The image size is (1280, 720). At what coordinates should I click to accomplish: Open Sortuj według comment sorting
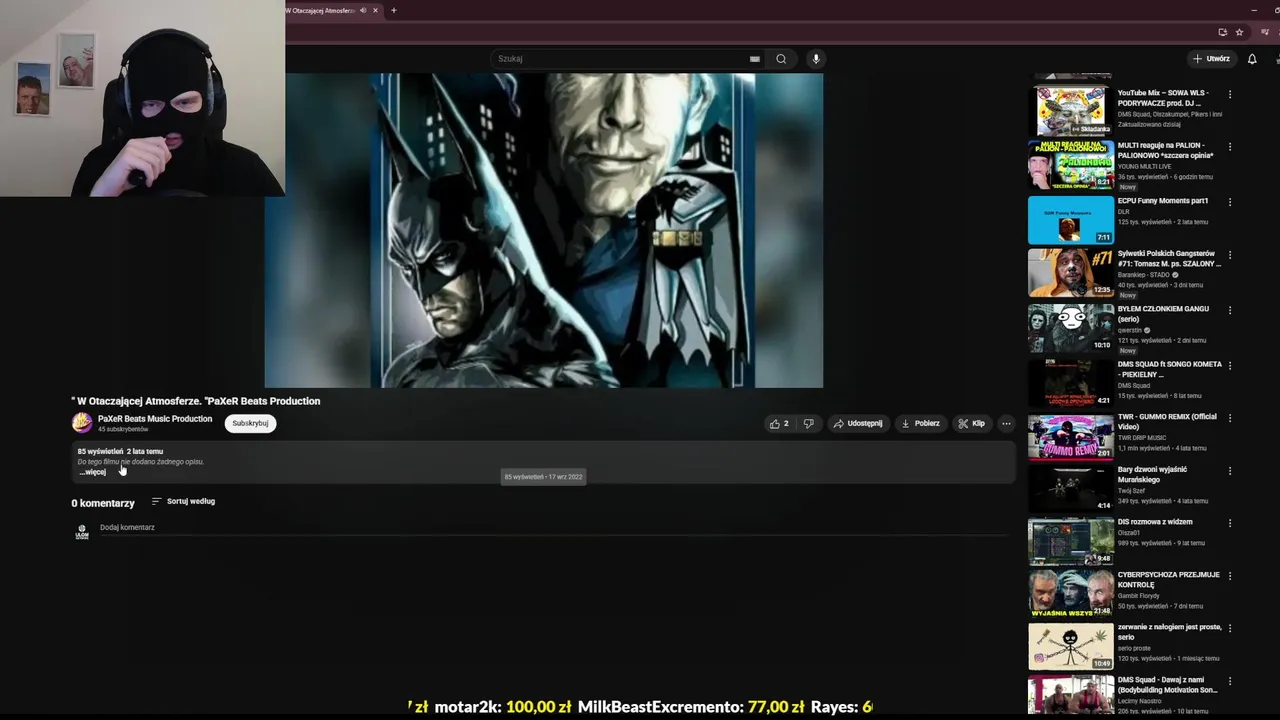183,501
